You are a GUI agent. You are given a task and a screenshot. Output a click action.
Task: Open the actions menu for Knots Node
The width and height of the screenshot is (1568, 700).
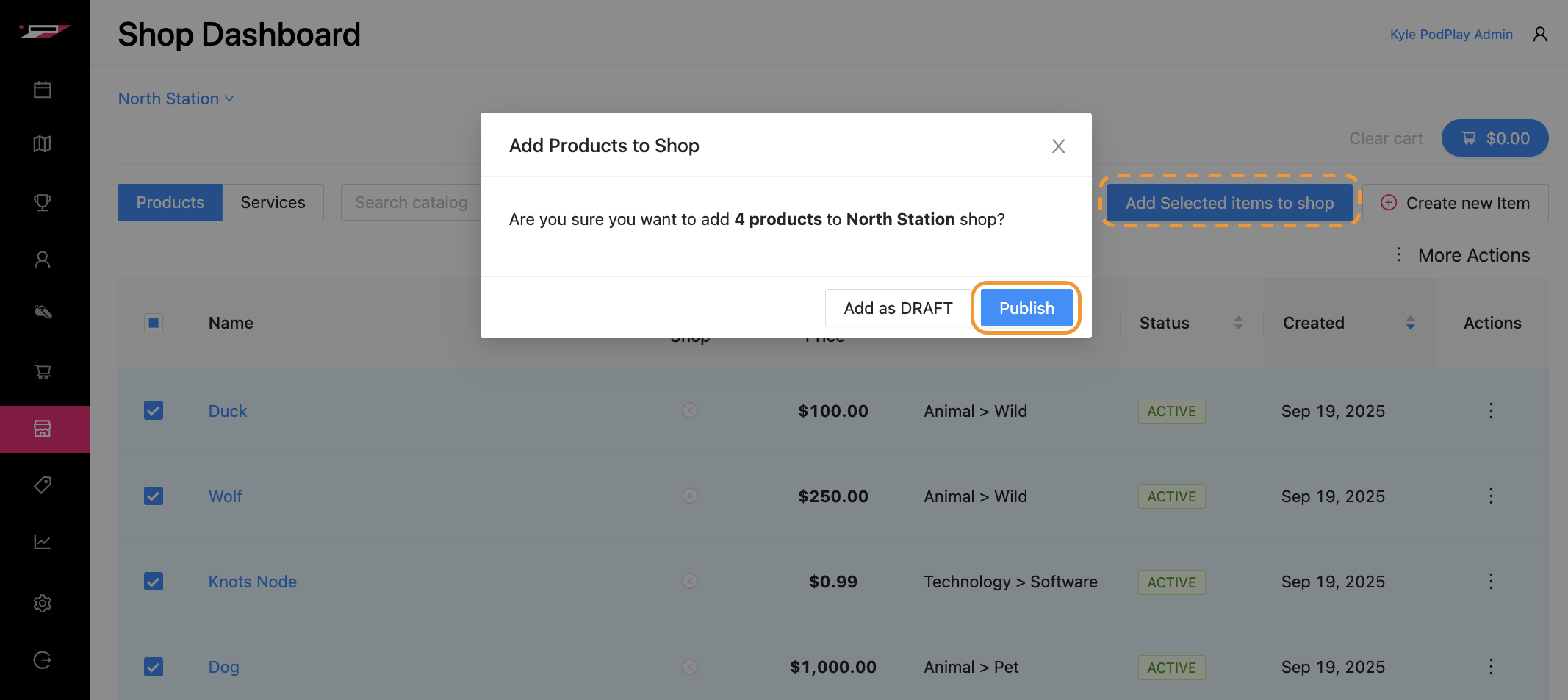pos(1491,582)
